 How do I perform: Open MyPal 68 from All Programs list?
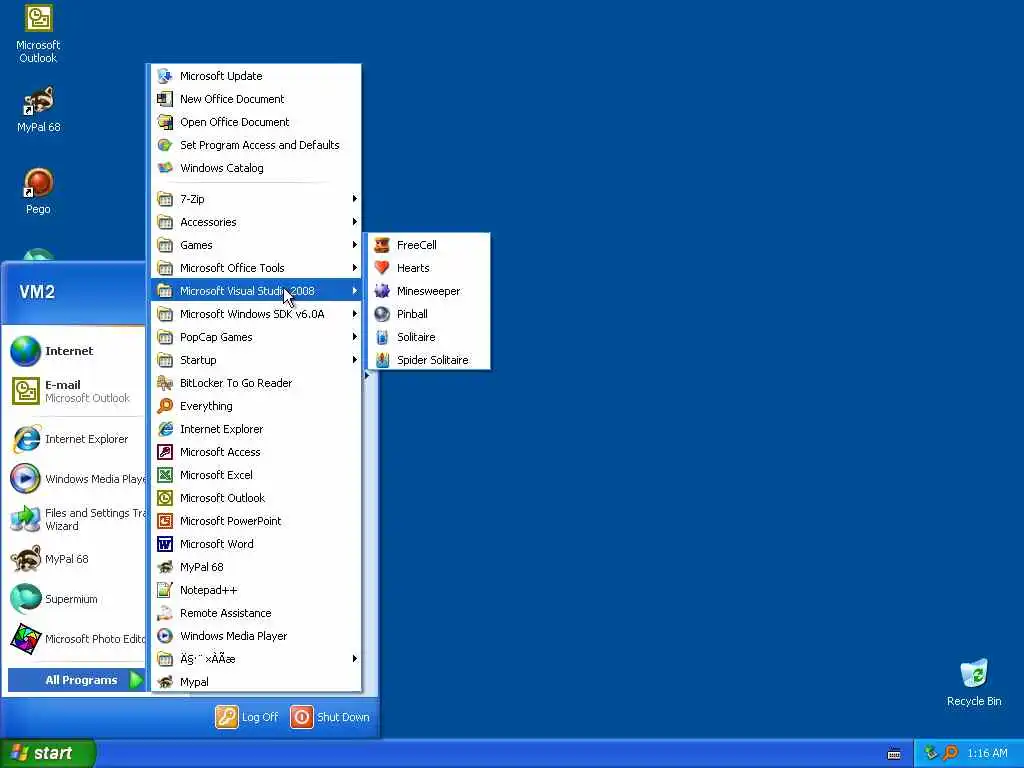[x=256, y=567]
